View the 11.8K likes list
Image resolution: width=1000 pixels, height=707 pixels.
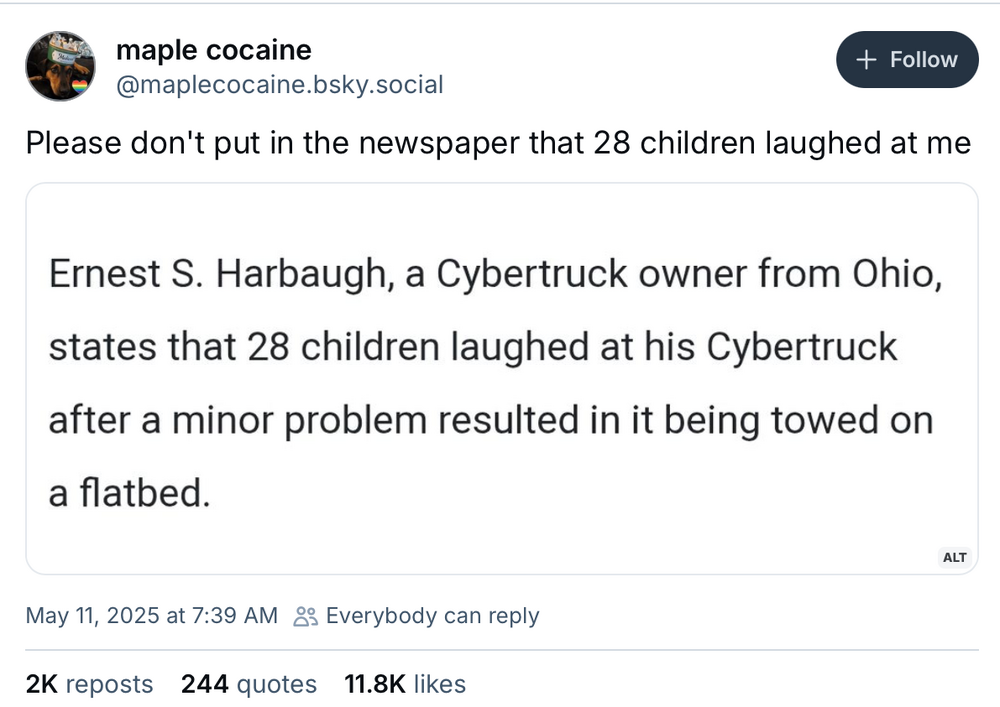[404, 684]
